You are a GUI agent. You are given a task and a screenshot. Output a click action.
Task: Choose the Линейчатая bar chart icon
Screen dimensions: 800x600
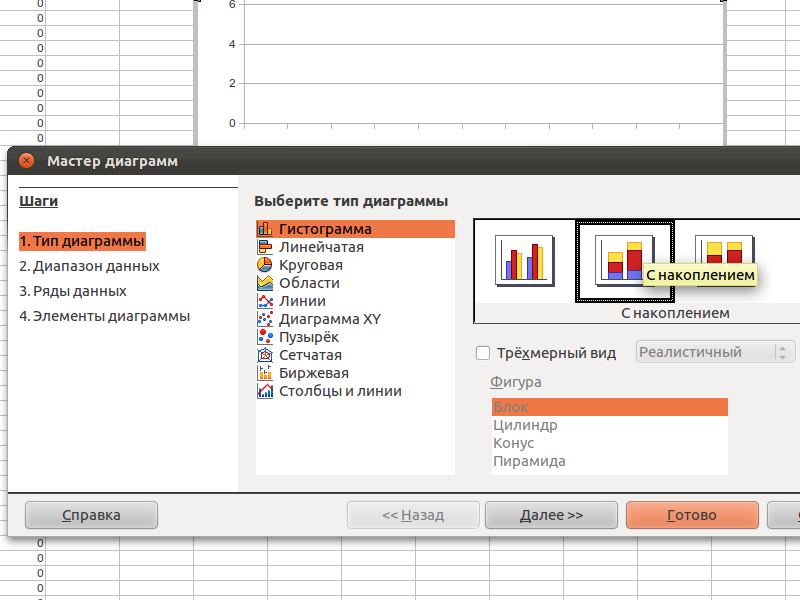point(266,247)
